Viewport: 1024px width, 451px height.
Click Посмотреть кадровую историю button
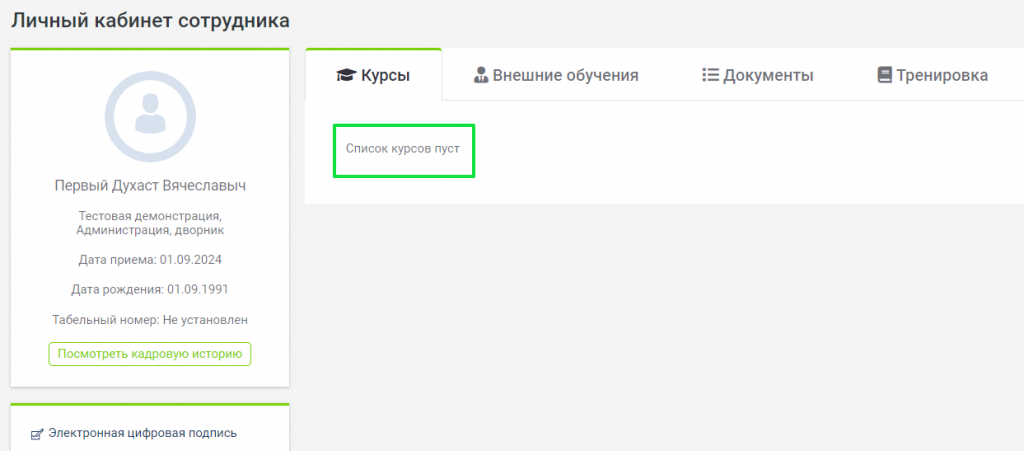point(150,354)
